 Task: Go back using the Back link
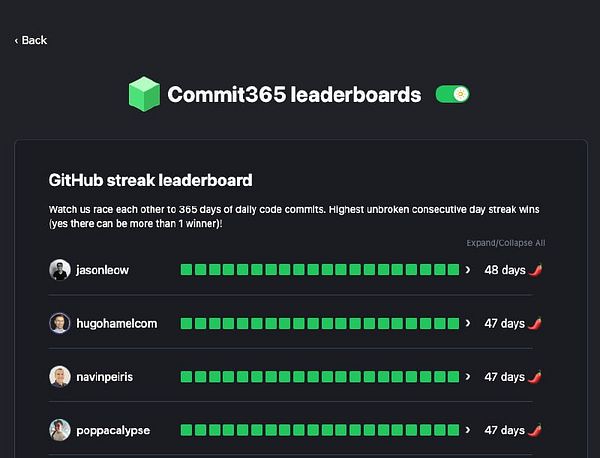[31, 40]
